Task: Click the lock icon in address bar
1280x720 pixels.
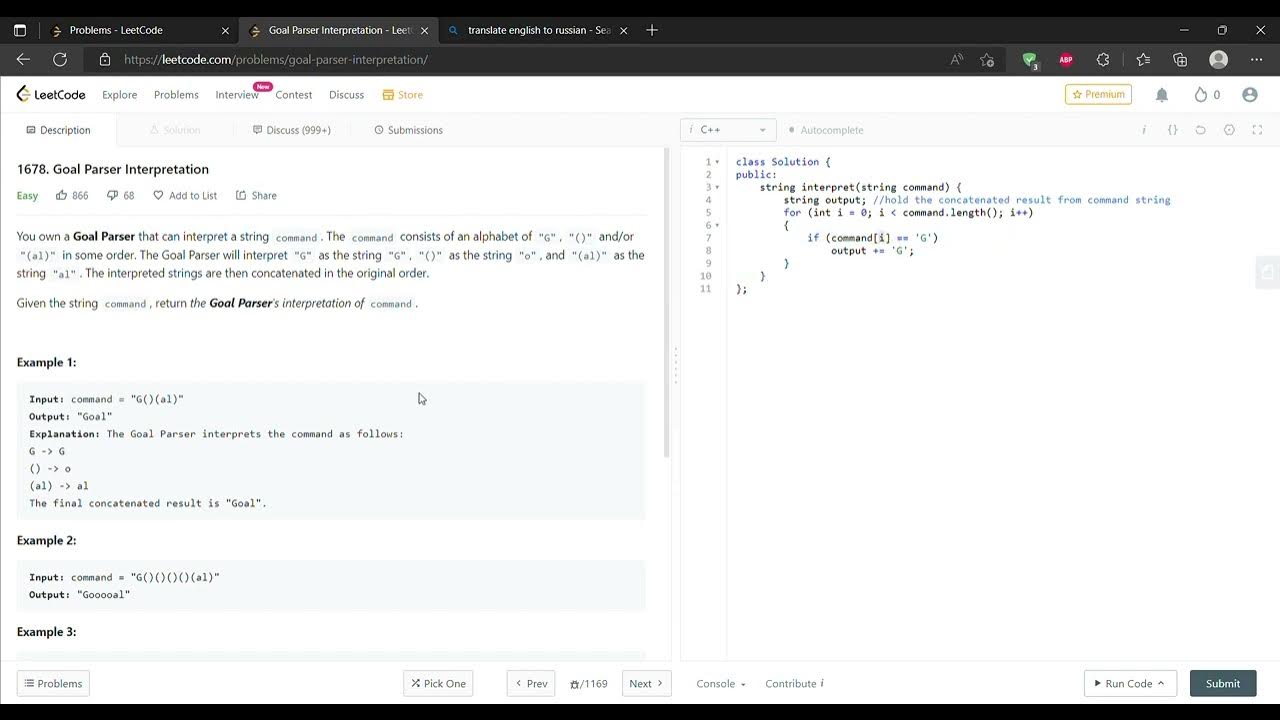Action: 104,59
